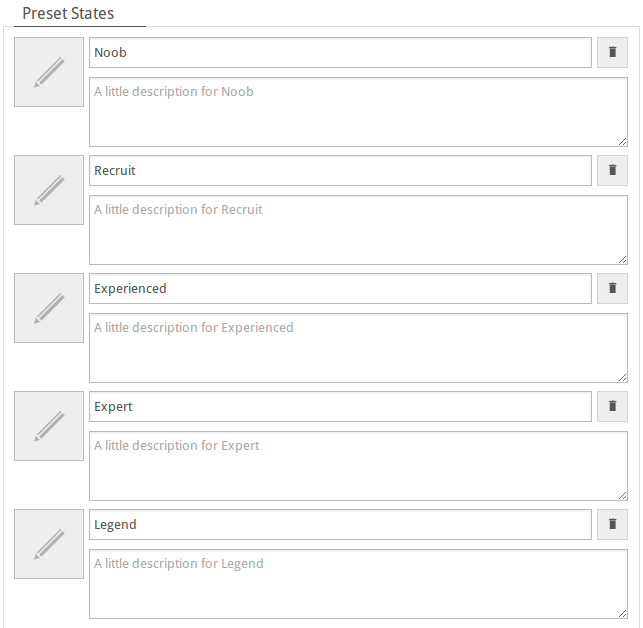Delete the Noob preset state
The image size is (643, 628).
(612, 53)
